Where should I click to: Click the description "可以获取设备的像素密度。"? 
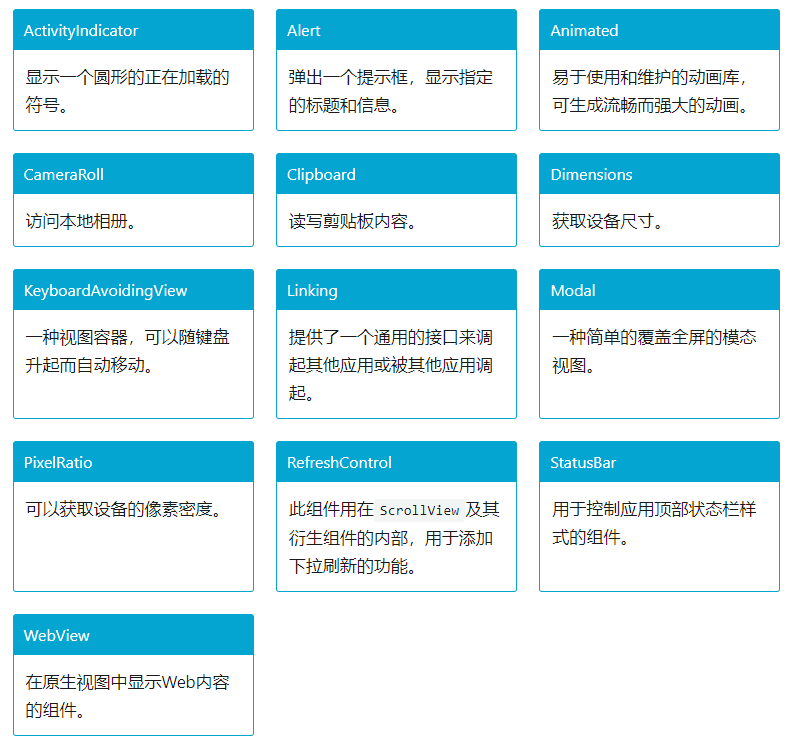point(124,509)
